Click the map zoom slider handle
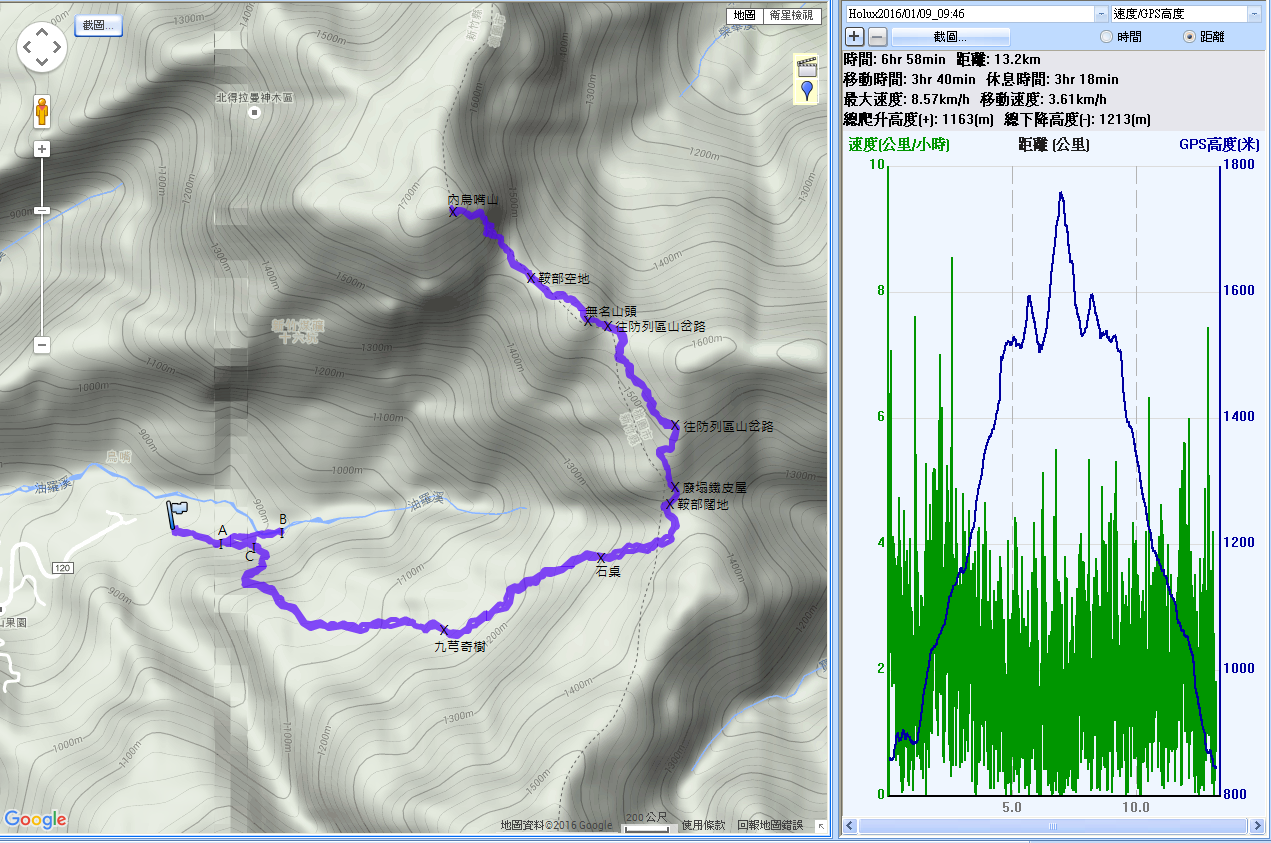 click(x=42, y=210)
